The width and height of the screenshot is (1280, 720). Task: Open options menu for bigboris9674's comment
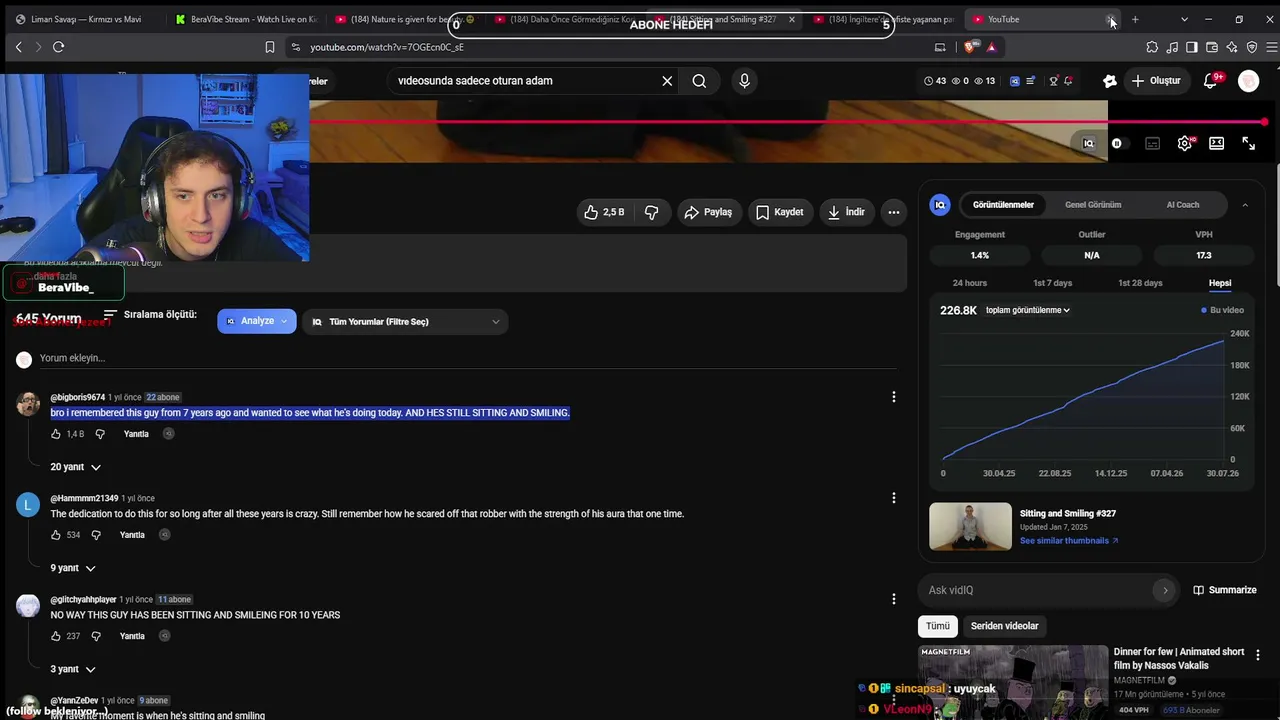pyautogui.click(x=894, y=397)
